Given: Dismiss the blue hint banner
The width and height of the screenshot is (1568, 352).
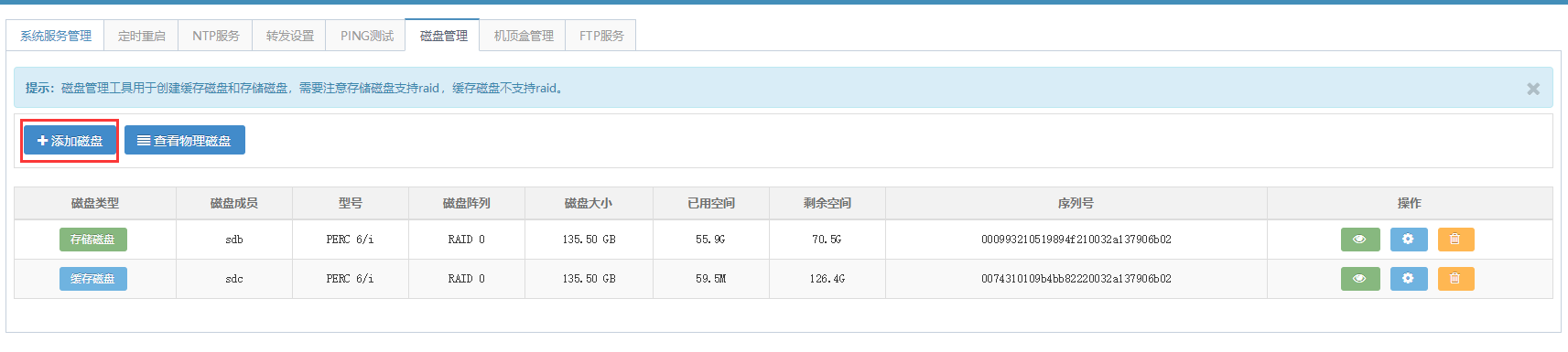Looking at the screenshot, I should (1533, 89).
